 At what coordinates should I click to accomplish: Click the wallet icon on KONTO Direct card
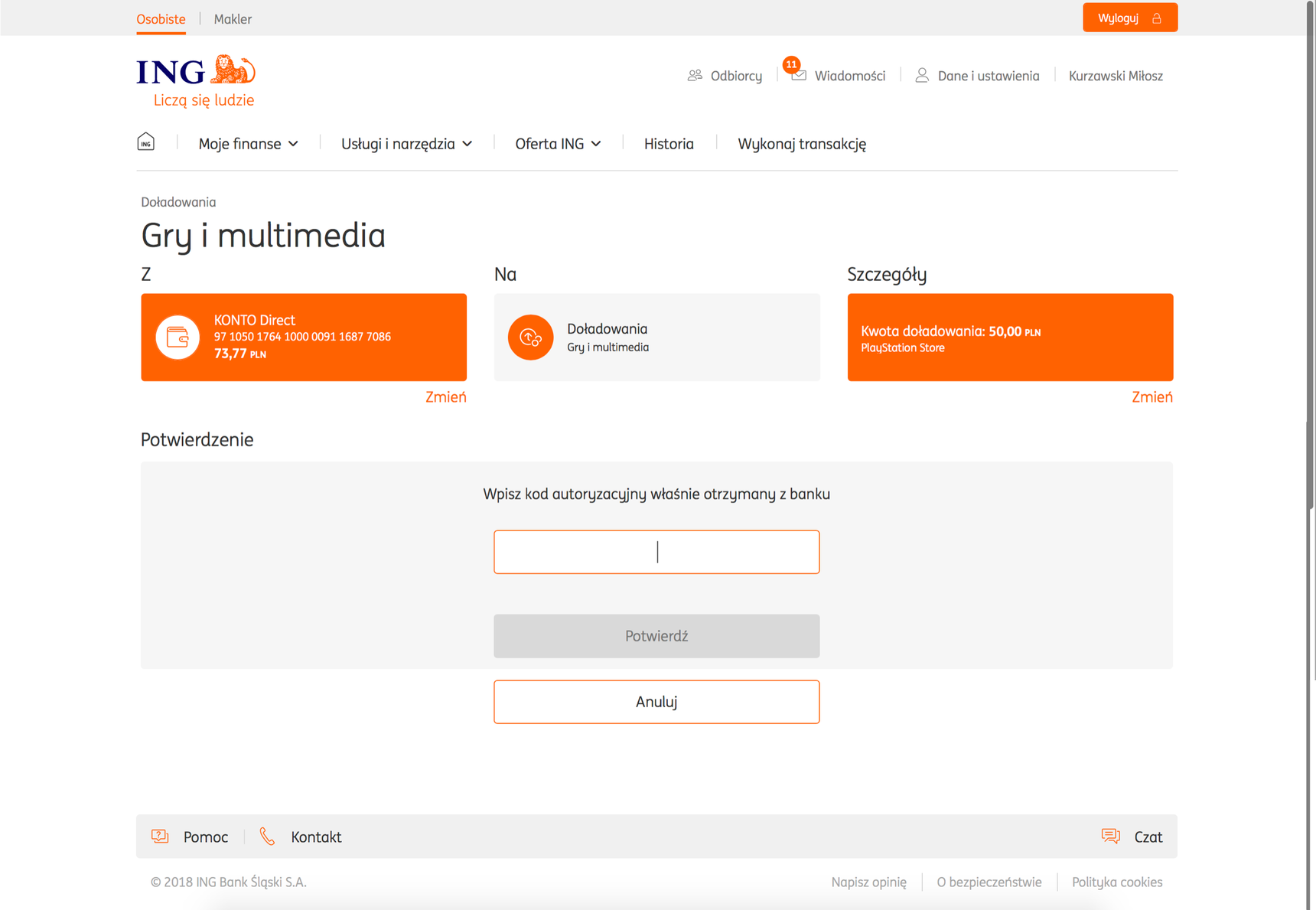click(178, 337)
